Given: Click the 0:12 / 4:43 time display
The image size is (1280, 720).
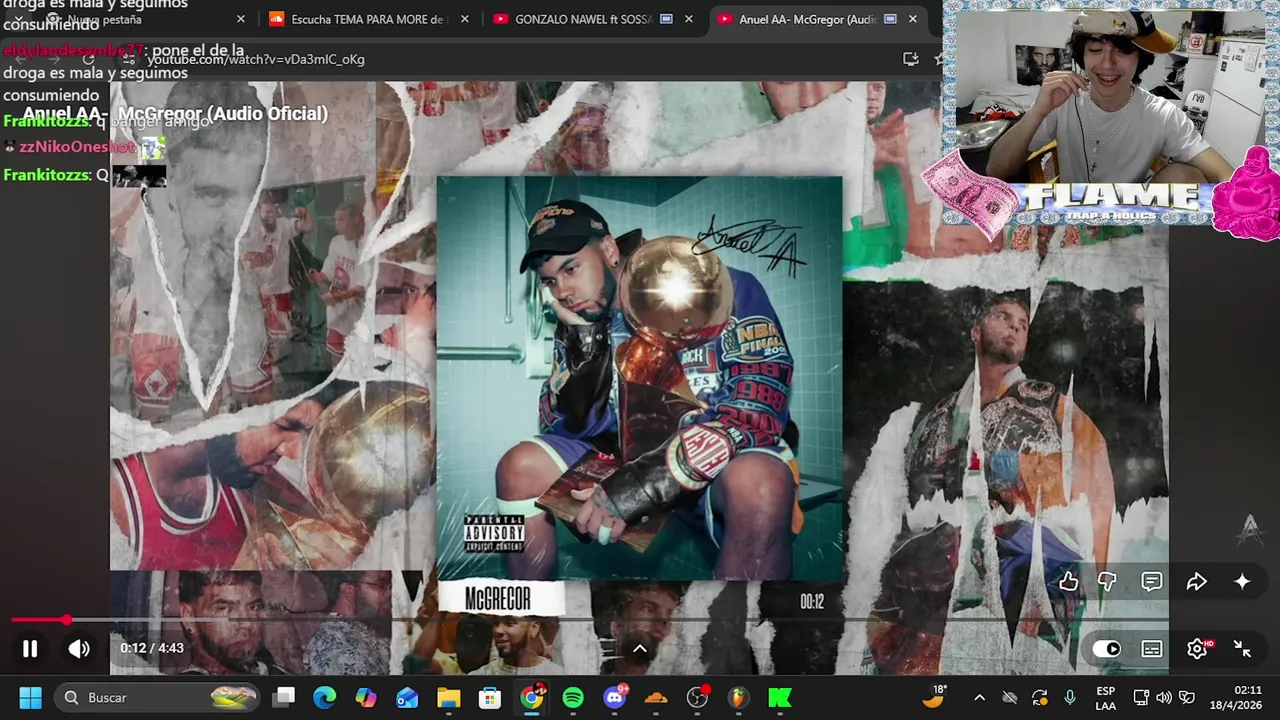Looking at the screenshot, I should point(152,648).
